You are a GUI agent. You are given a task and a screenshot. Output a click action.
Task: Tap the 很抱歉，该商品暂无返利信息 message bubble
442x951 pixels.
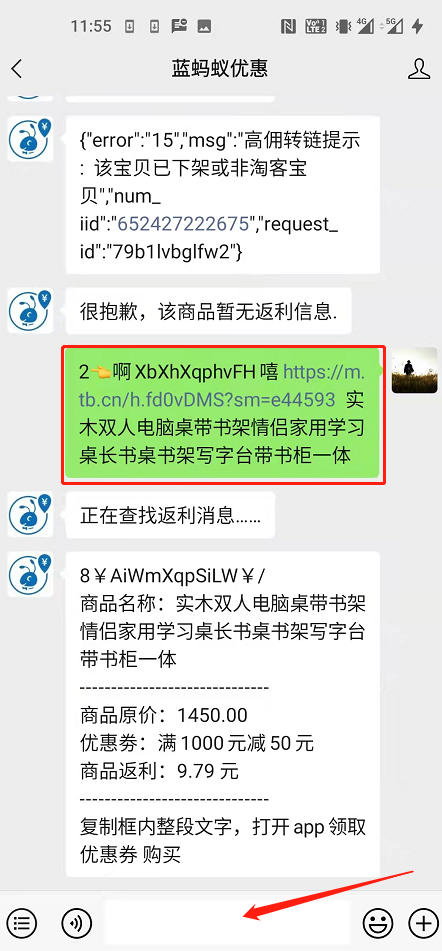pyautogui.click(x=209, y=312)
